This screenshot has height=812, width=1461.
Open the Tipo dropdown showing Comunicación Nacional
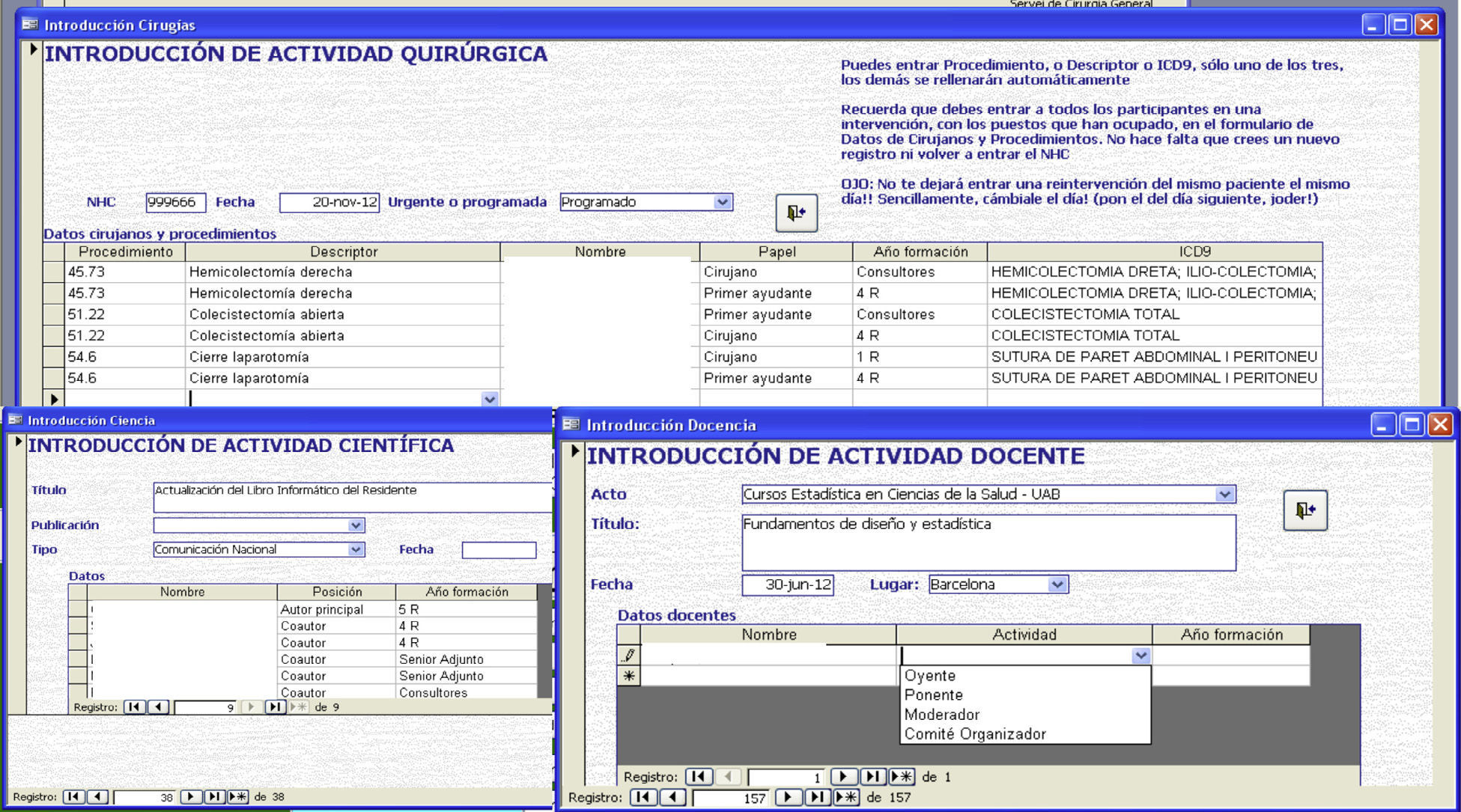(356, 549)
